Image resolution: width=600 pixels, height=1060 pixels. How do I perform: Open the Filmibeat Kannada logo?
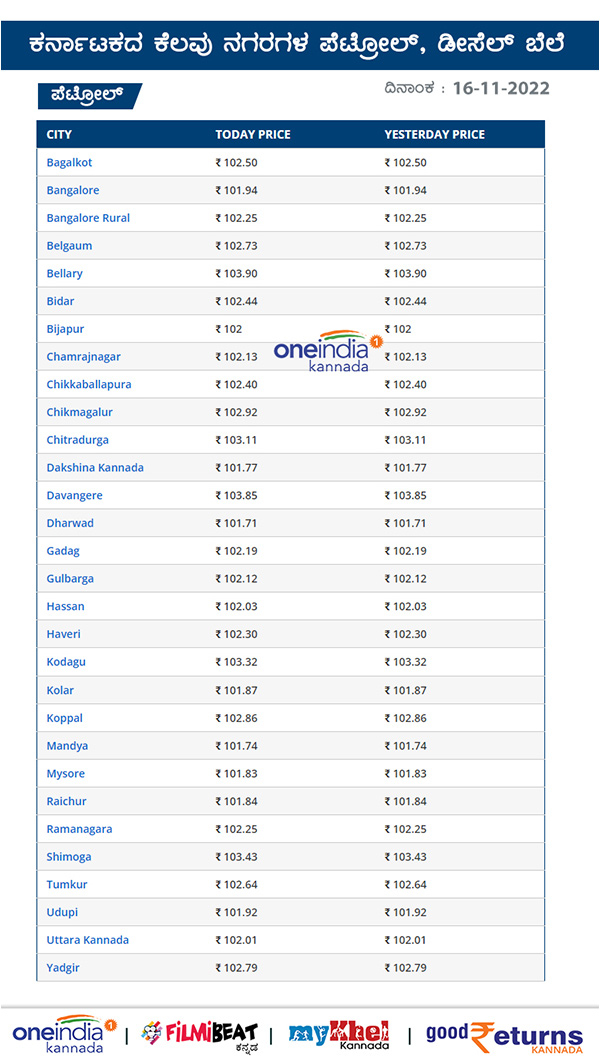coord(199,1033)
